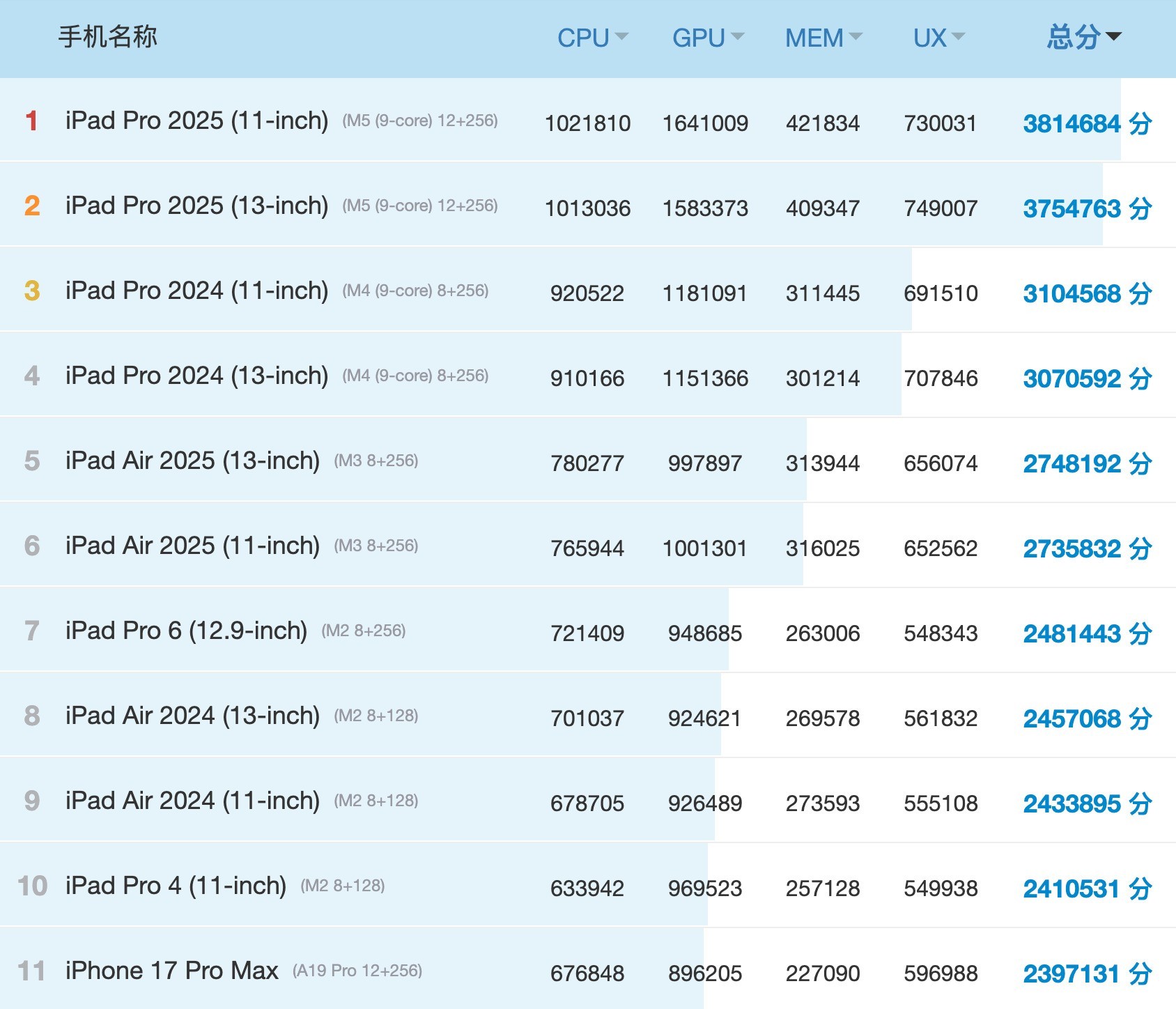Click the 总分 total score sort header
This screenshot has height=1009, width=1176.
pyautogui.click(x=1083, y=38)
